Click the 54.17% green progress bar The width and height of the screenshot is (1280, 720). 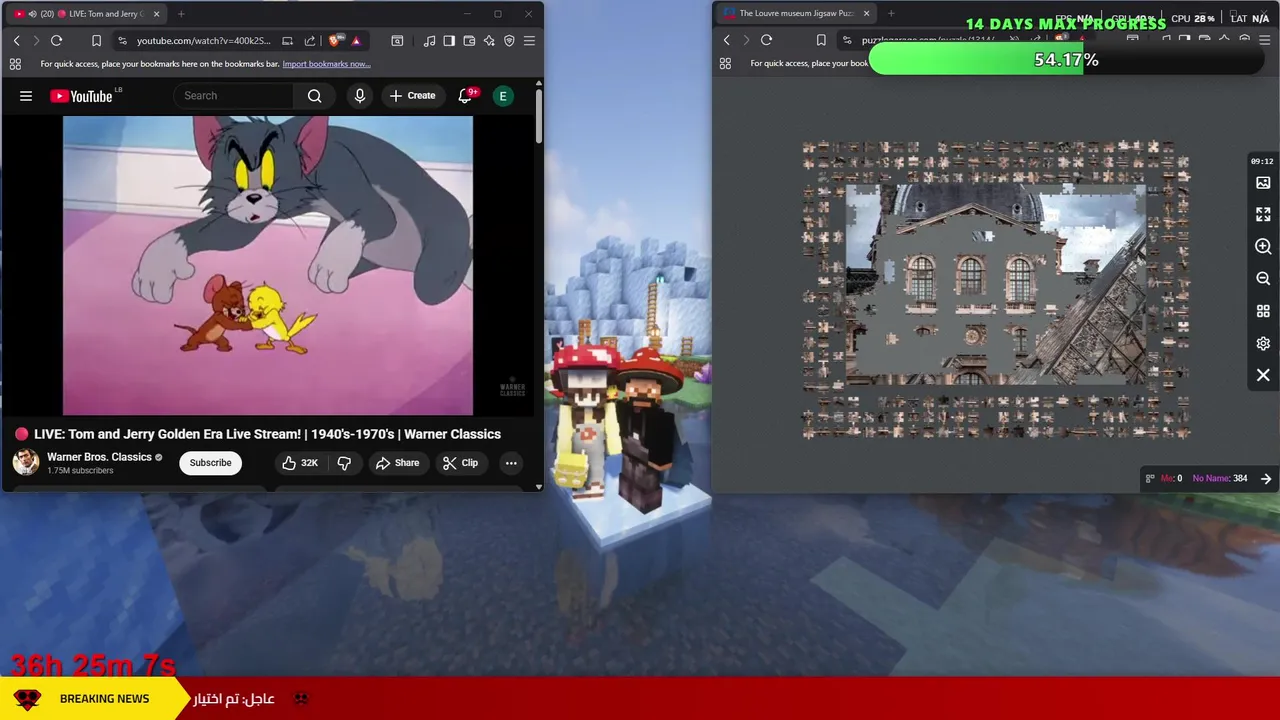(1066, 60)
